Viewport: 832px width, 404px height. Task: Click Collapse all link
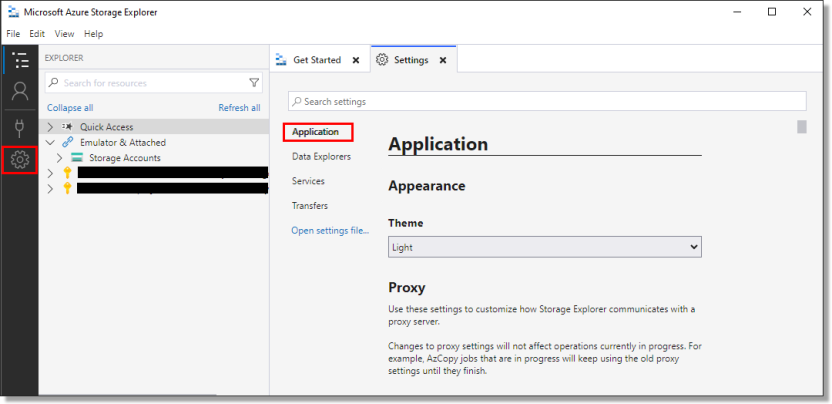[x=70, y=108]
